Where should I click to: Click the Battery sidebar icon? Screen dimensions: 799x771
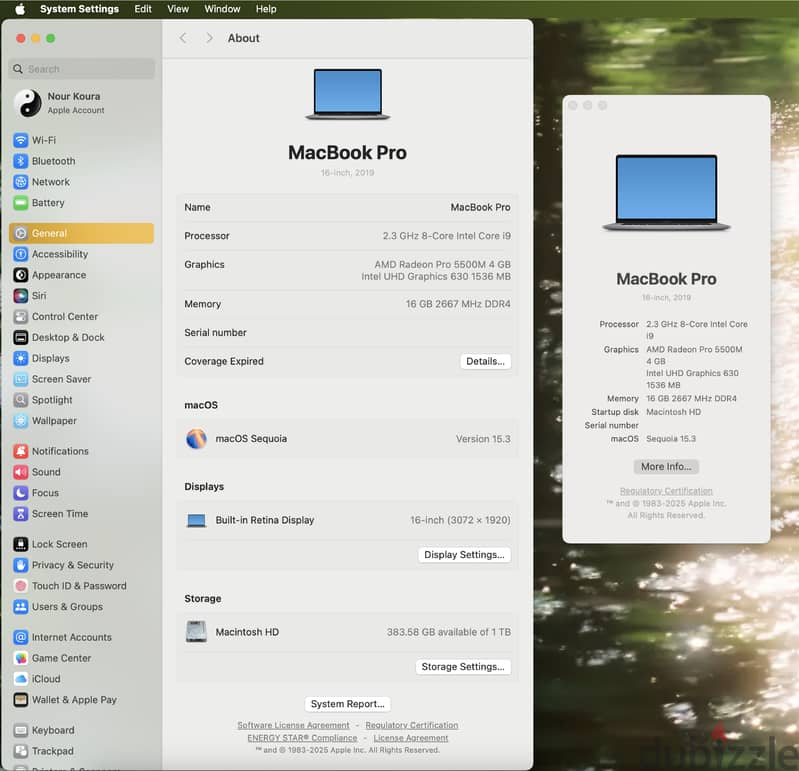click(x=20, y=203)
